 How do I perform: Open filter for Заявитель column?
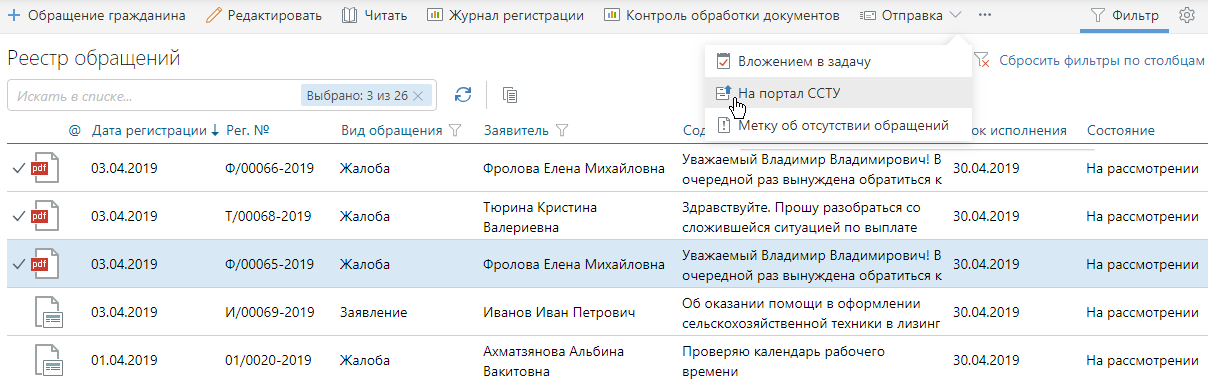click(561, 130)
